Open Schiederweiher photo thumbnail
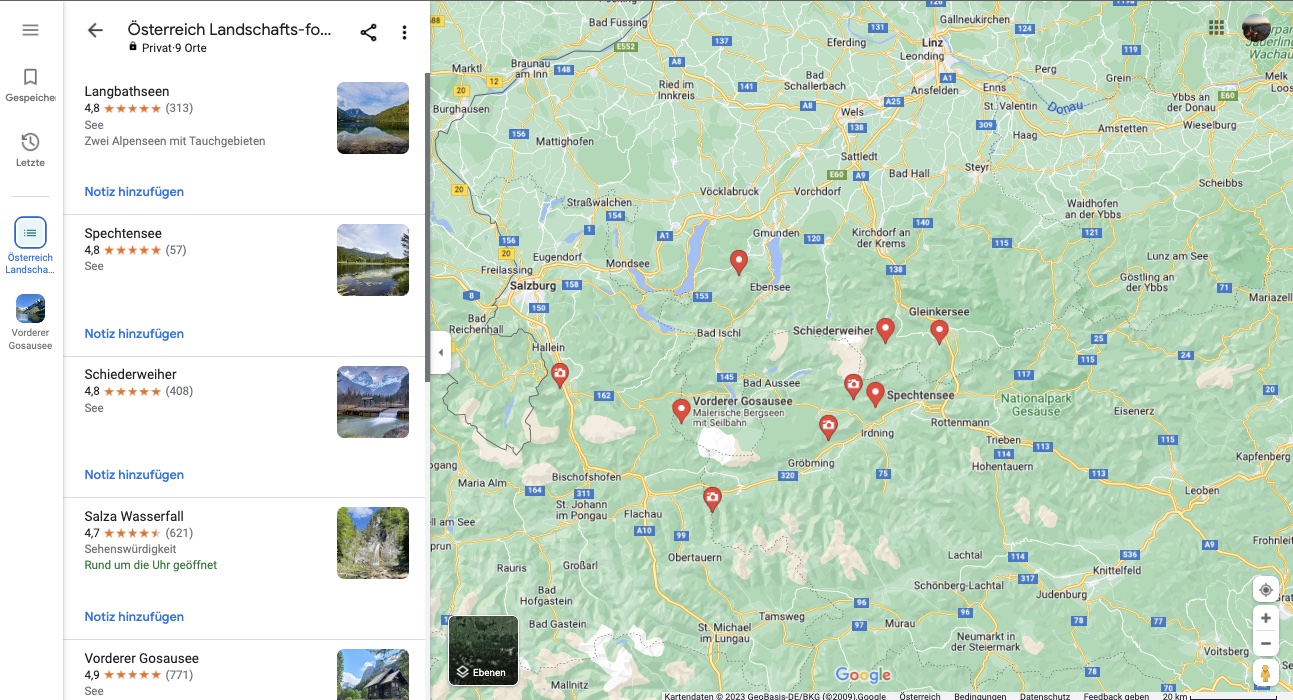 (373, 401)
